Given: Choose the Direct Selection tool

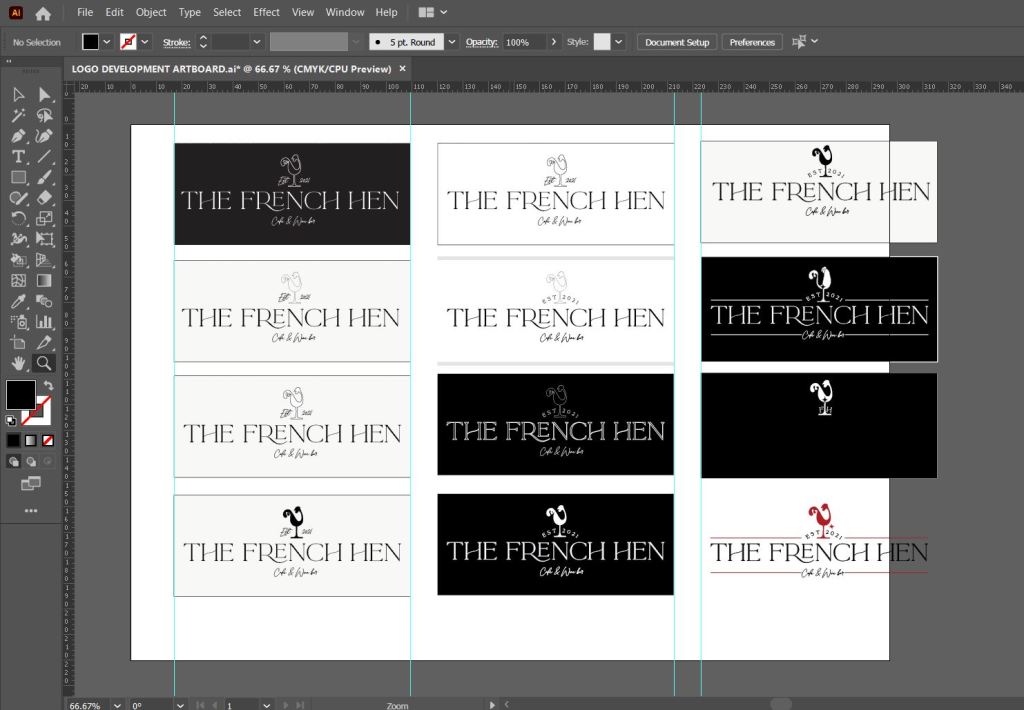Looking at the screenshot, I should 44,94.
